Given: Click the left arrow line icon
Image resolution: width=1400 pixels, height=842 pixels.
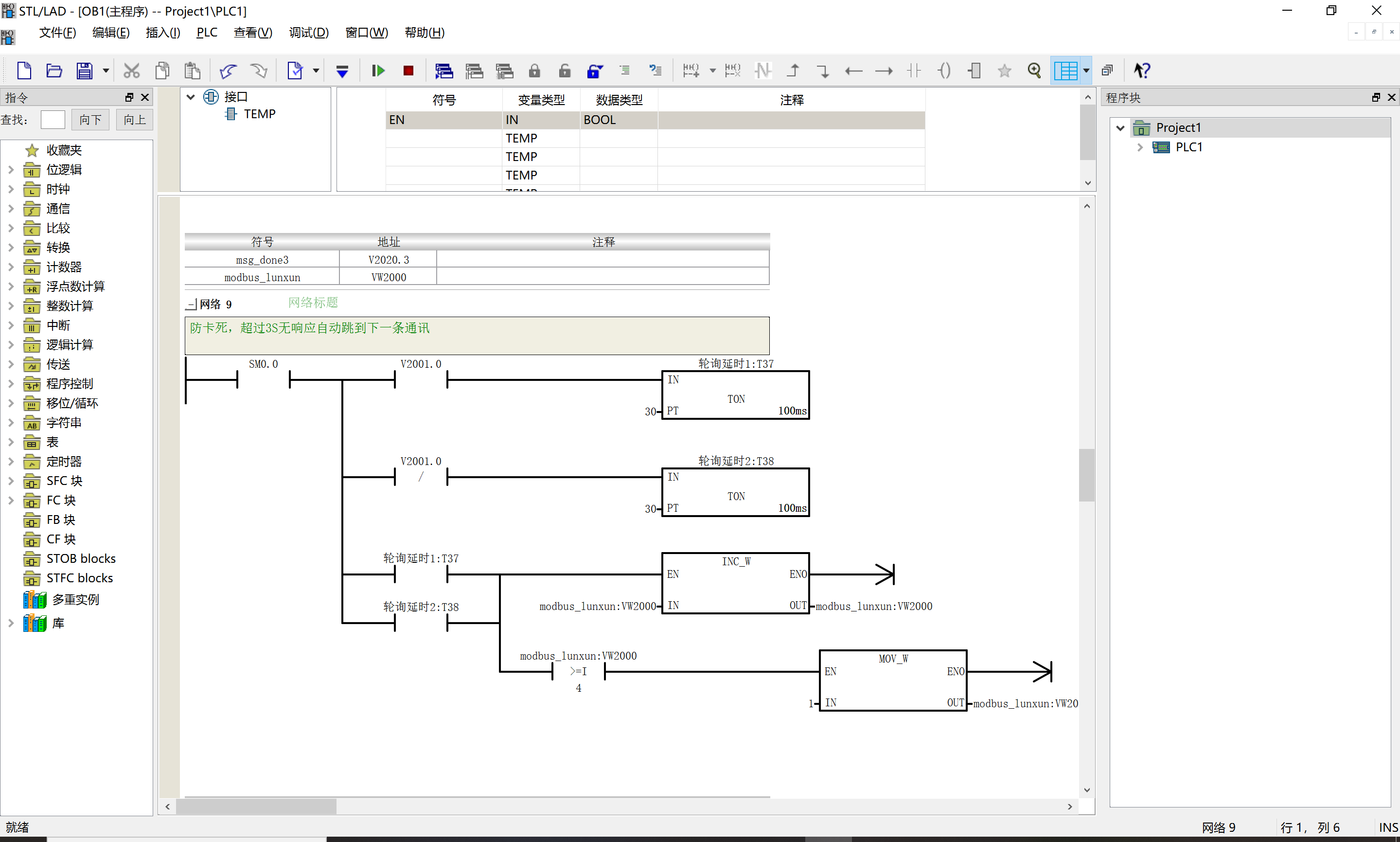Looking at the screenshot, I should coord(853,71).
